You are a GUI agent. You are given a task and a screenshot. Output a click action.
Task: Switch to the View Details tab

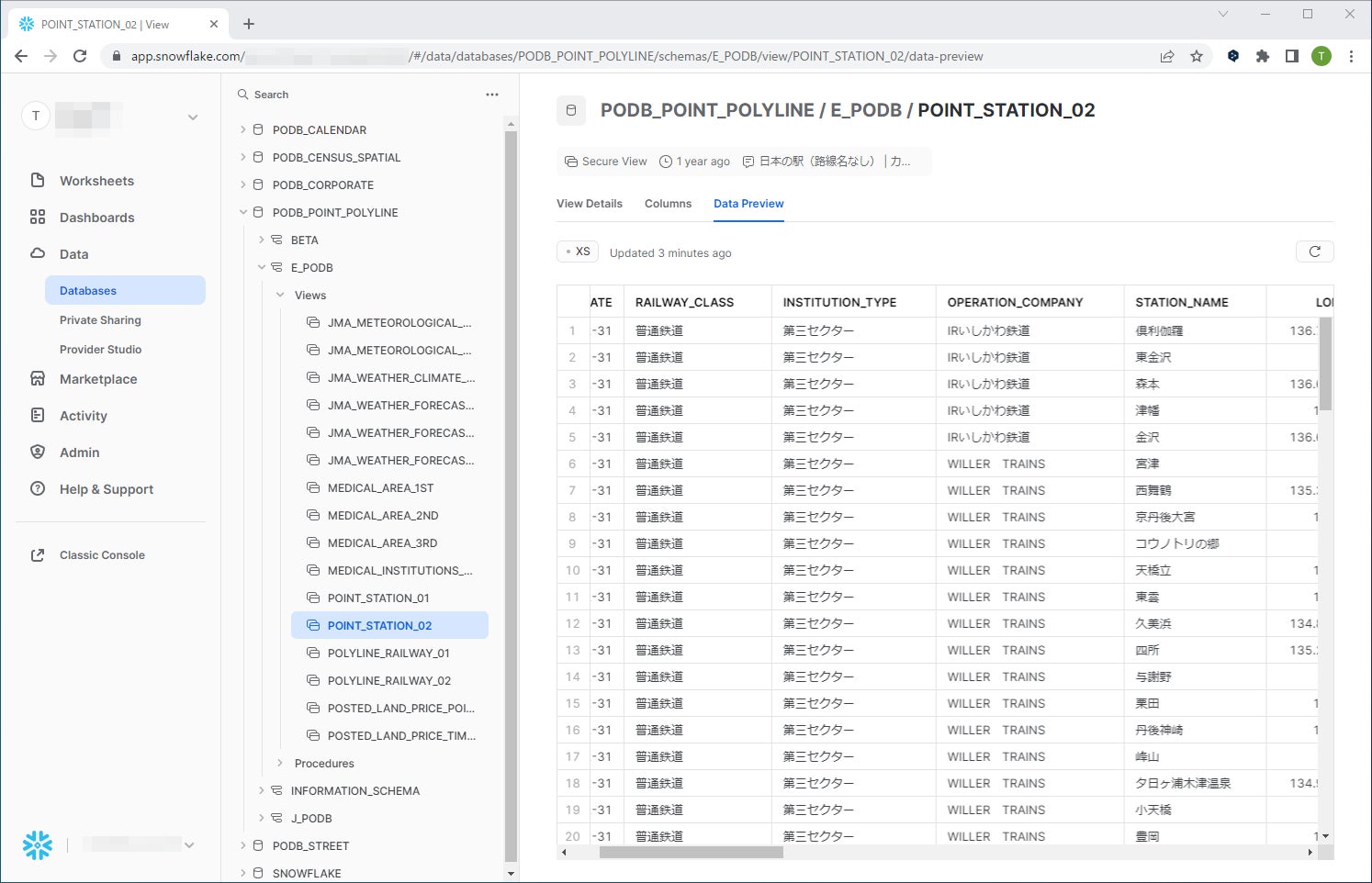[590, 204]
